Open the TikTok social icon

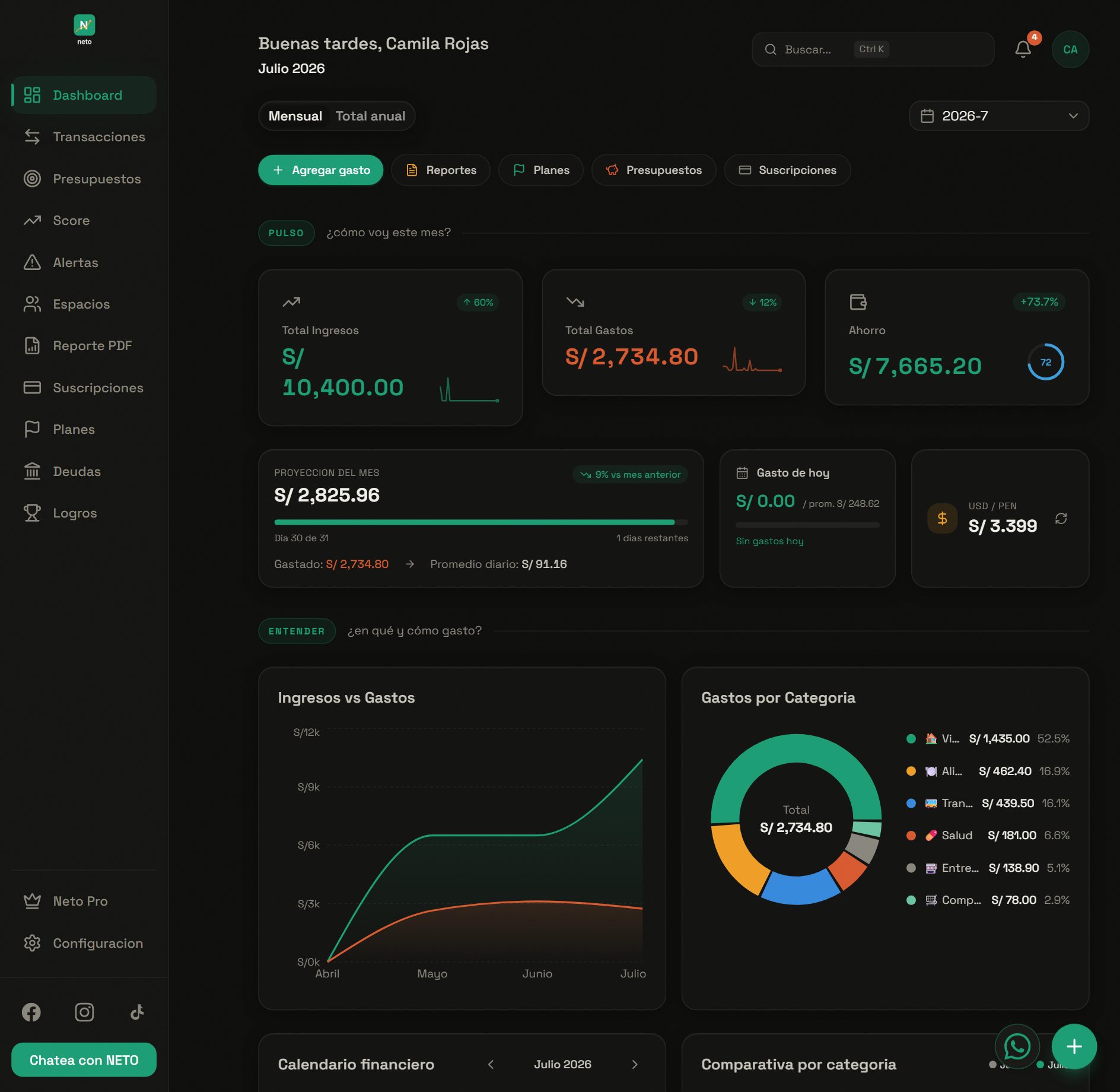[x=137, y=1012]
